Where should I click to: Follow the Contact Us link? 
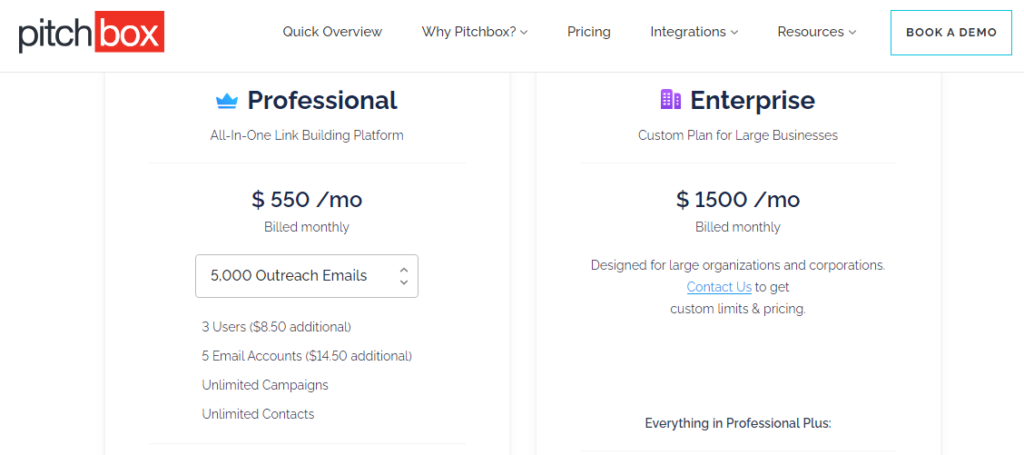(719, 287)
